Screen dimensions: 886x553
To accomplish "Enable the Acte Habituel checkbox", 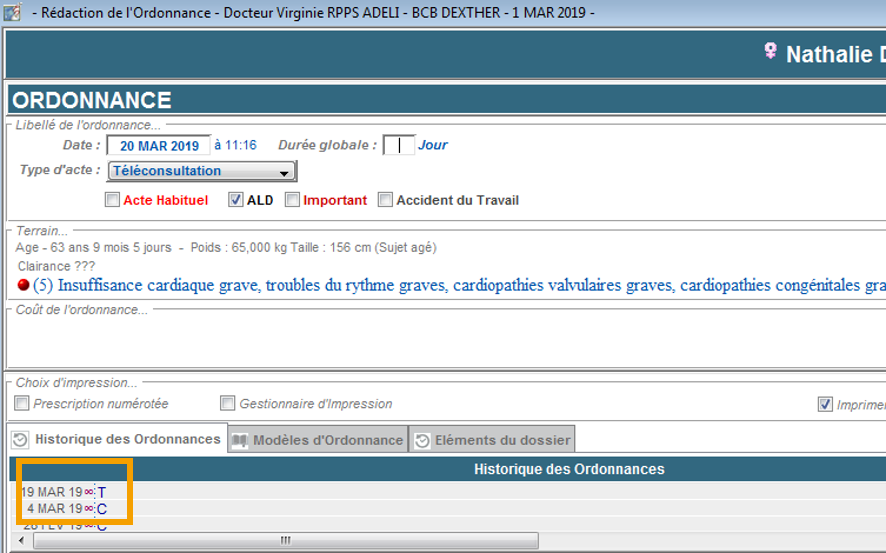I will pyautogui.click(x=112, y=200).
